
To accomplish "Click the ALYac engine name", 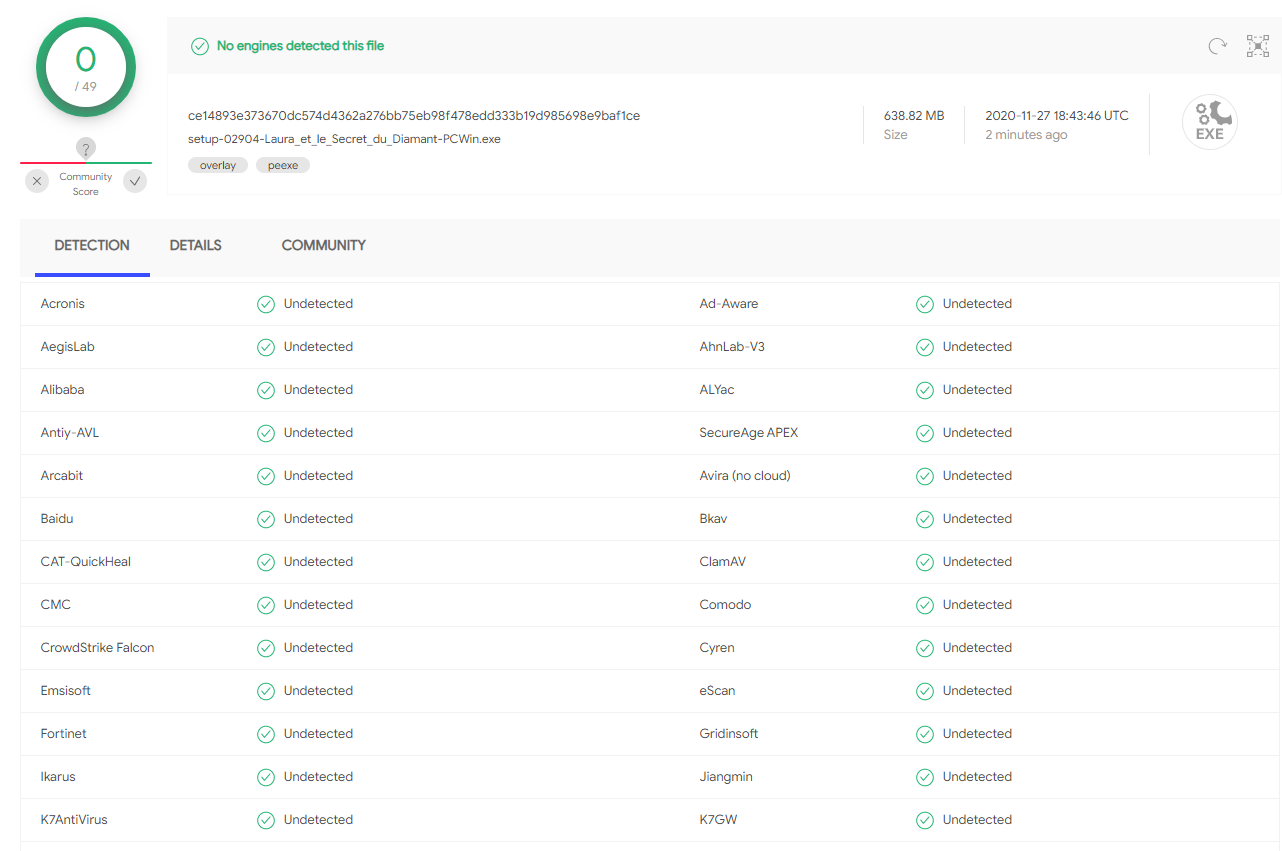I will click(717, 390).
